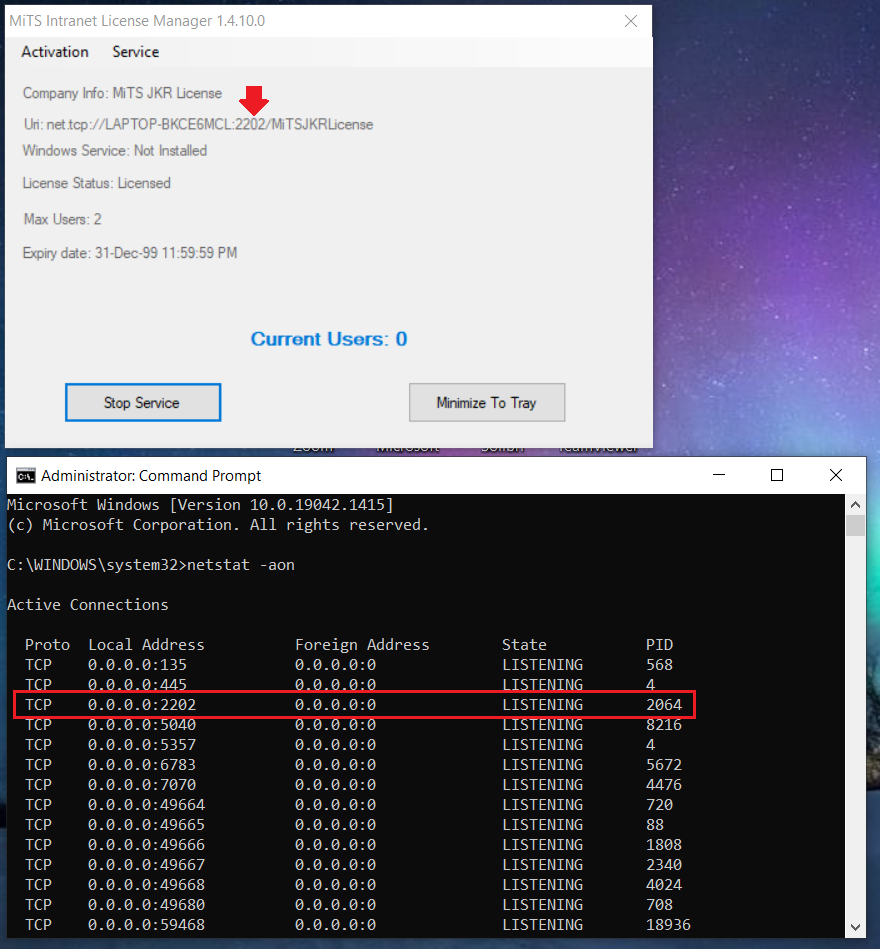Click local address 0.0.0.0:2202
The image size is (880, 950).
(142, 705)
